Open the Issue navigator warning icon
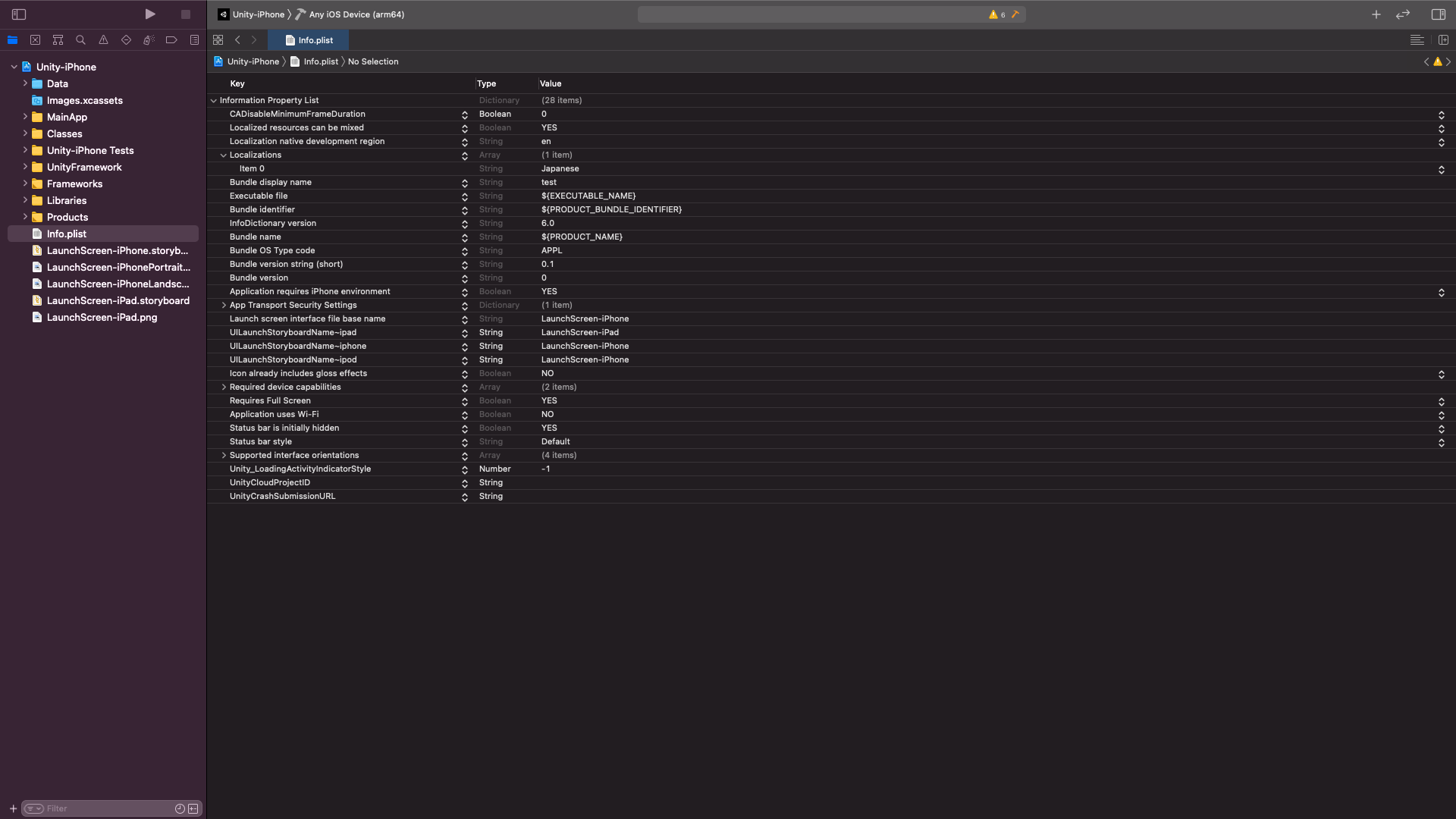The width and height of the screenshot is (1456, 819). pos(103,40)
